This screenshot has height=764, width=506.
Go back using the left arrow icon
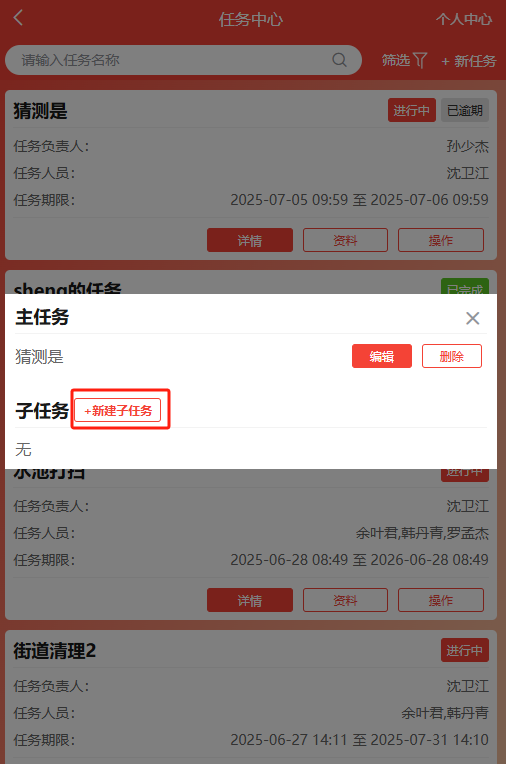pyautogui.click(x=18, y=18)
